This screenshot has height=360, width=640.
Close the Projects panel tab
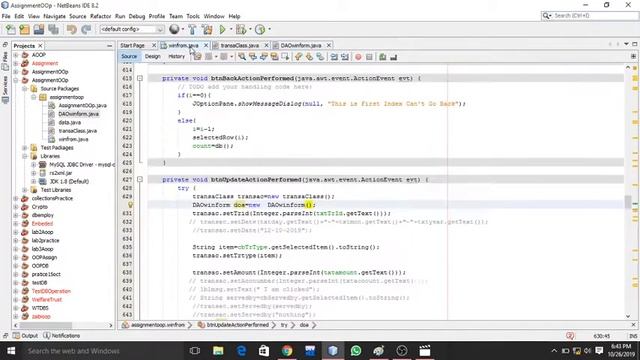(x=40, y=46)
